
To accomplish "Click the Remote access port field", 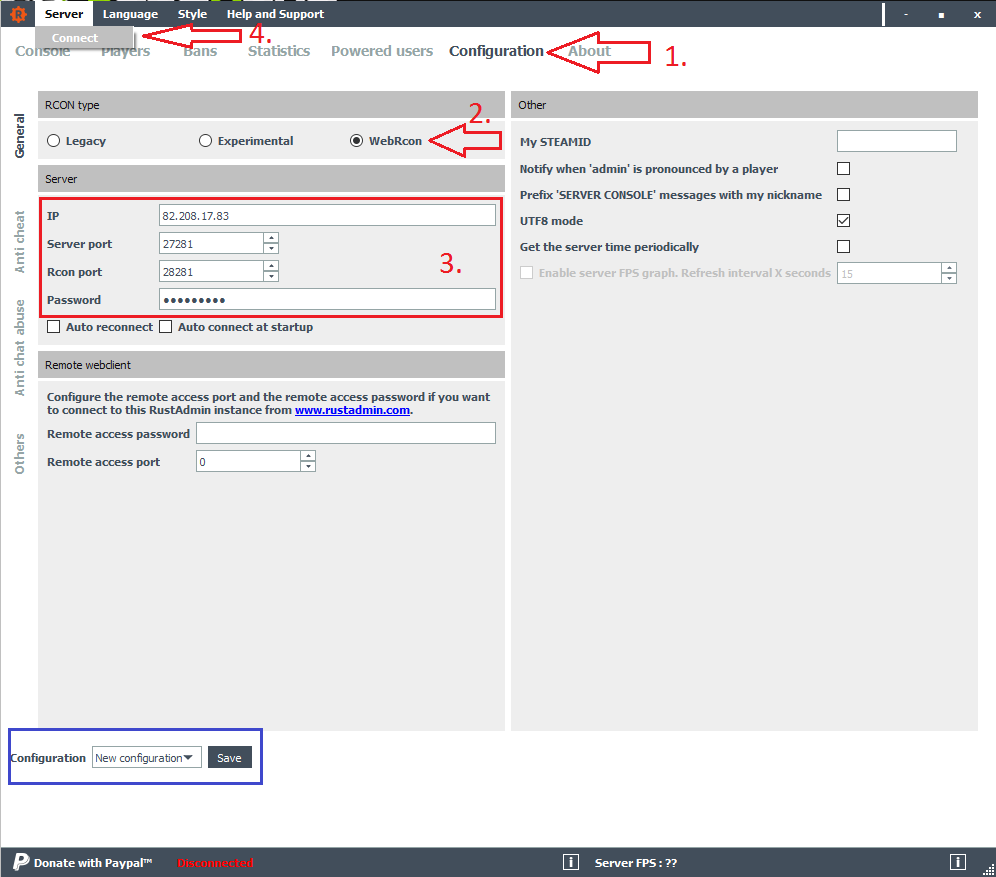I will 248,461.
